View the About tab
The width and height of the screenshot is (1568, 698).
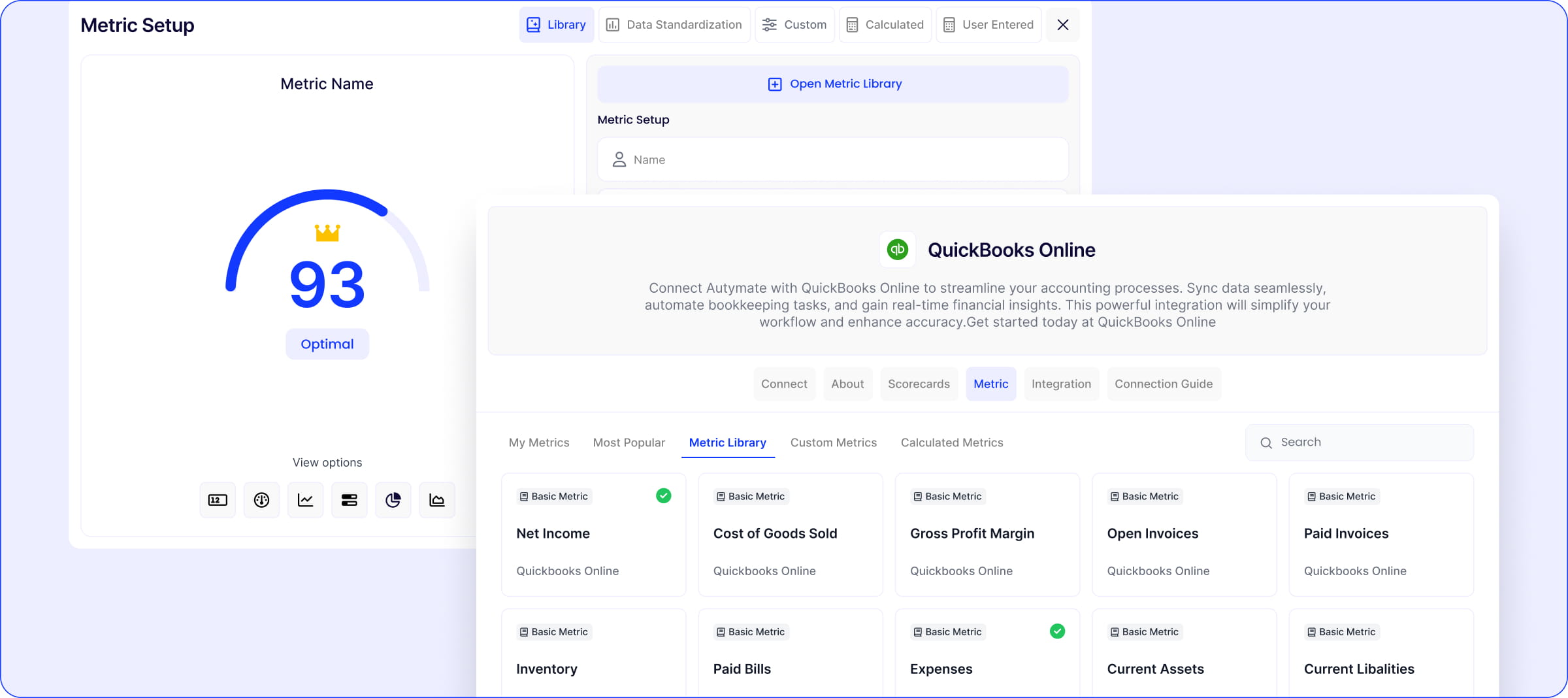(847, 384)
